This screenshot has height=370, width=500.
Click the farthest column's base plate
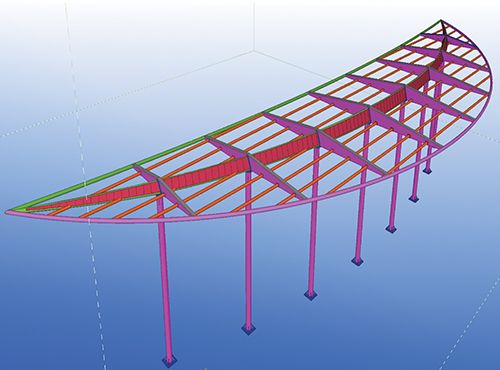click(428, 170)
